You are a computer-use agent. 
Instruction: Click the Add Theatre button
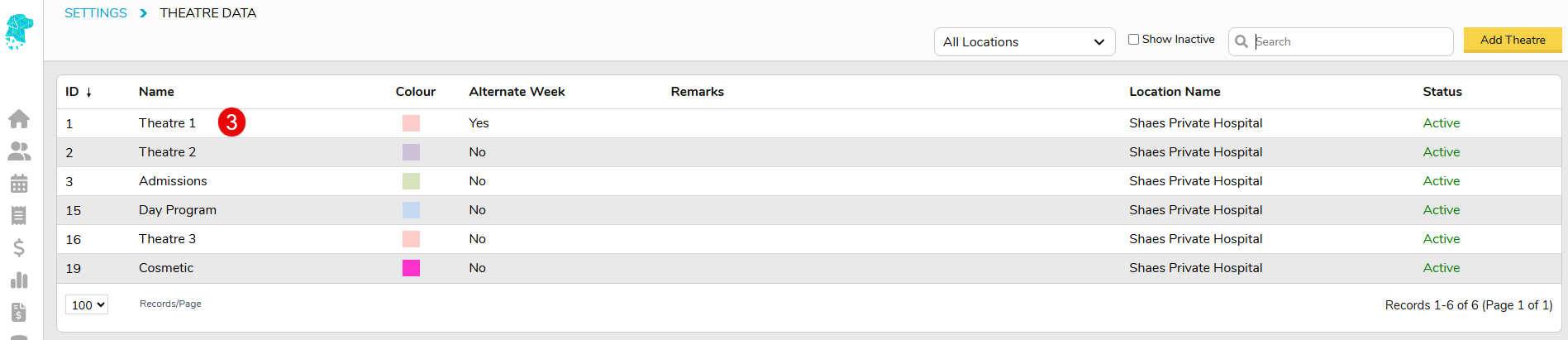click(1513, 40)
